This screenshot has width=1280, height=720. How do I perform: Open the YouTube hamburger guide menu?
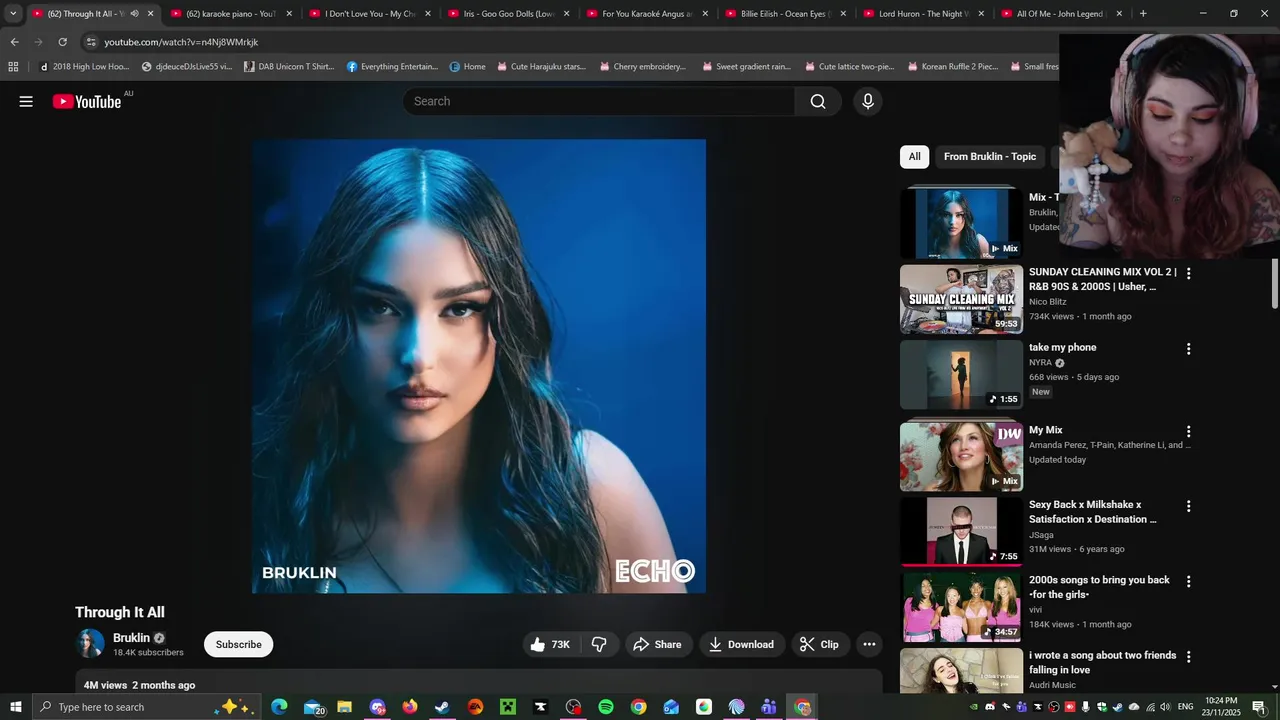[26, 101]
